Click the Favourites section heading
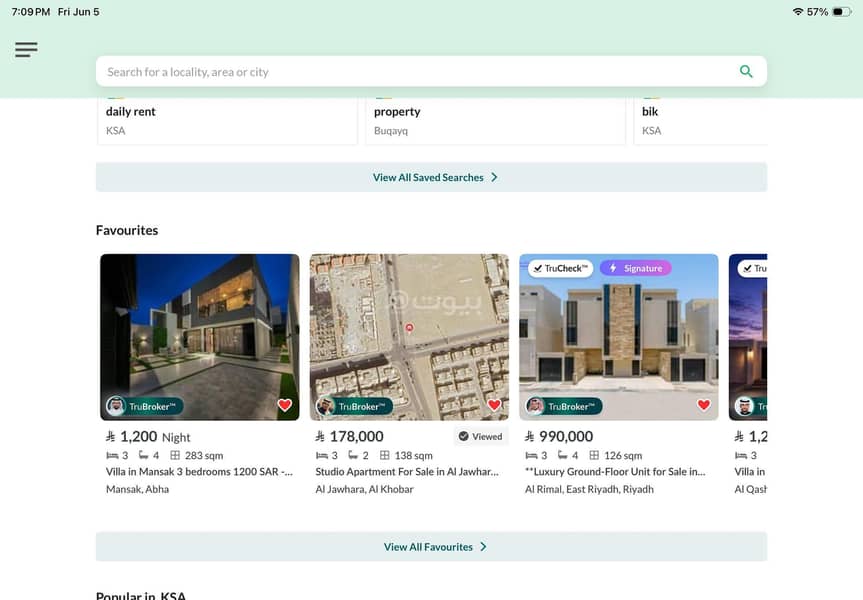The image size is (863, 600). click(127, 230)
